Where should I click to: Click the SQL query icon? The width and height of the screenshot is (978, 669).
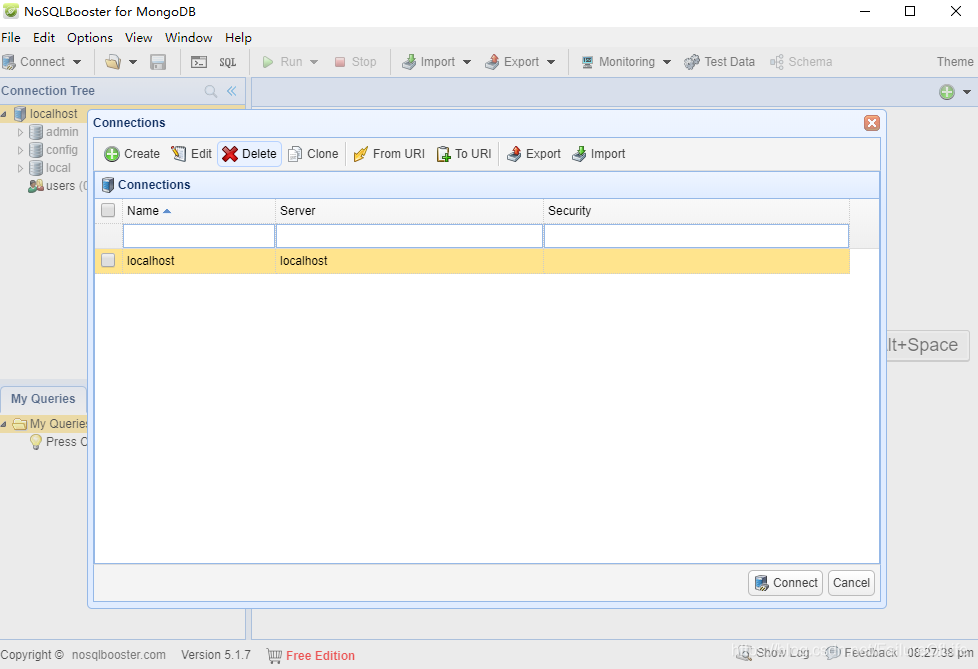pos(228,62)
